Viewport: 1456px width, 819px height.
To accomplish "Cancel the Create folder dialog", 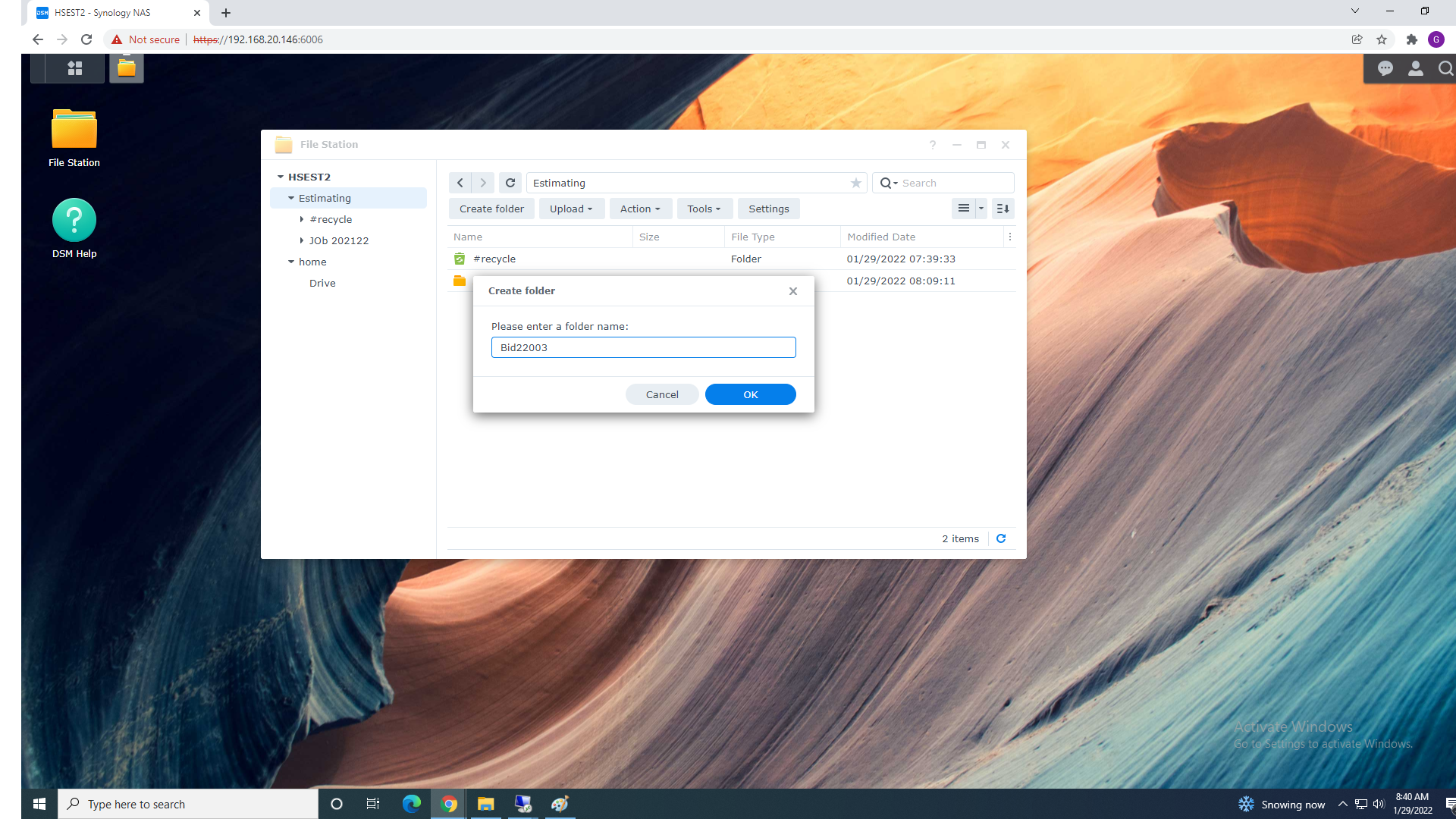I will (661, 394).
